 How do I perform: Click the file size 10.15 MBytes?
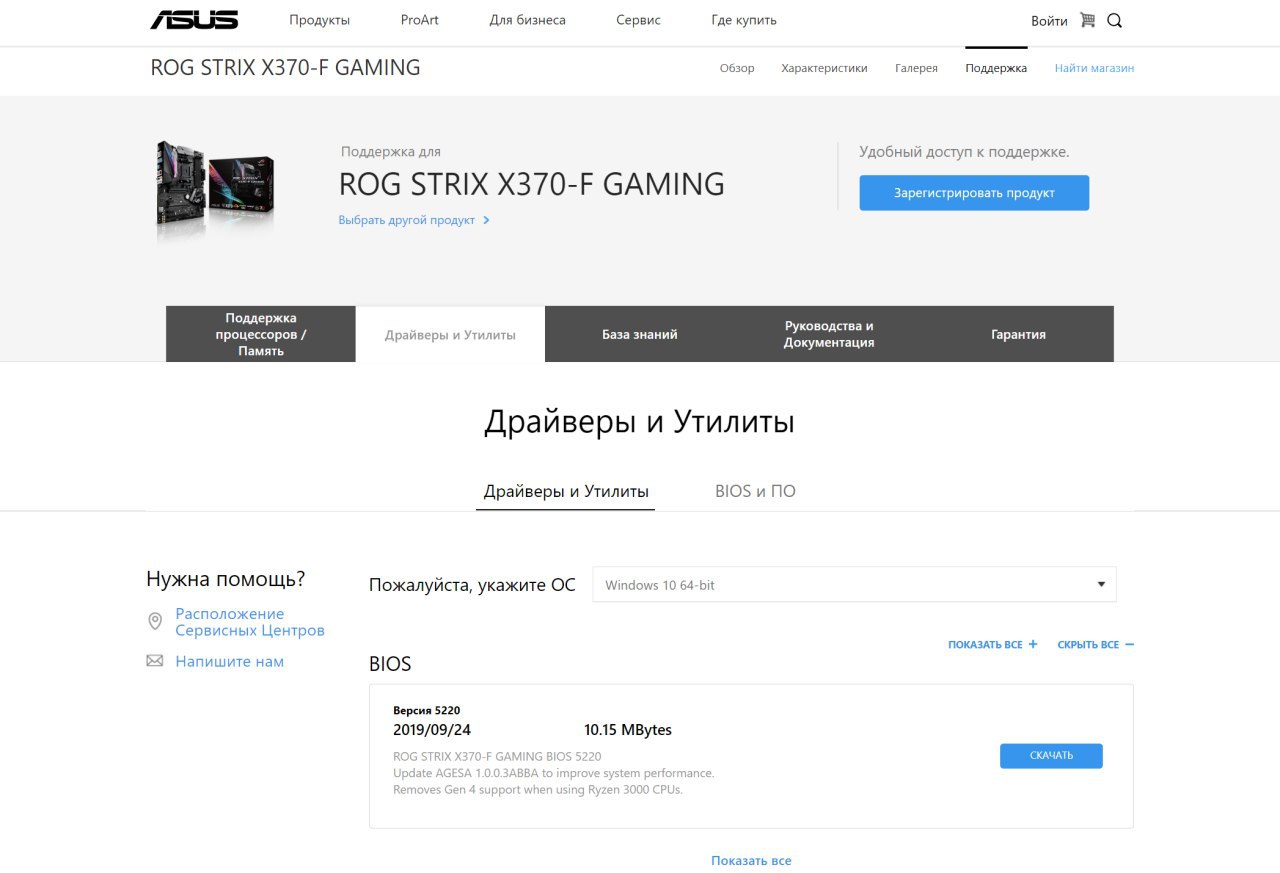click(x=628, y=730)
